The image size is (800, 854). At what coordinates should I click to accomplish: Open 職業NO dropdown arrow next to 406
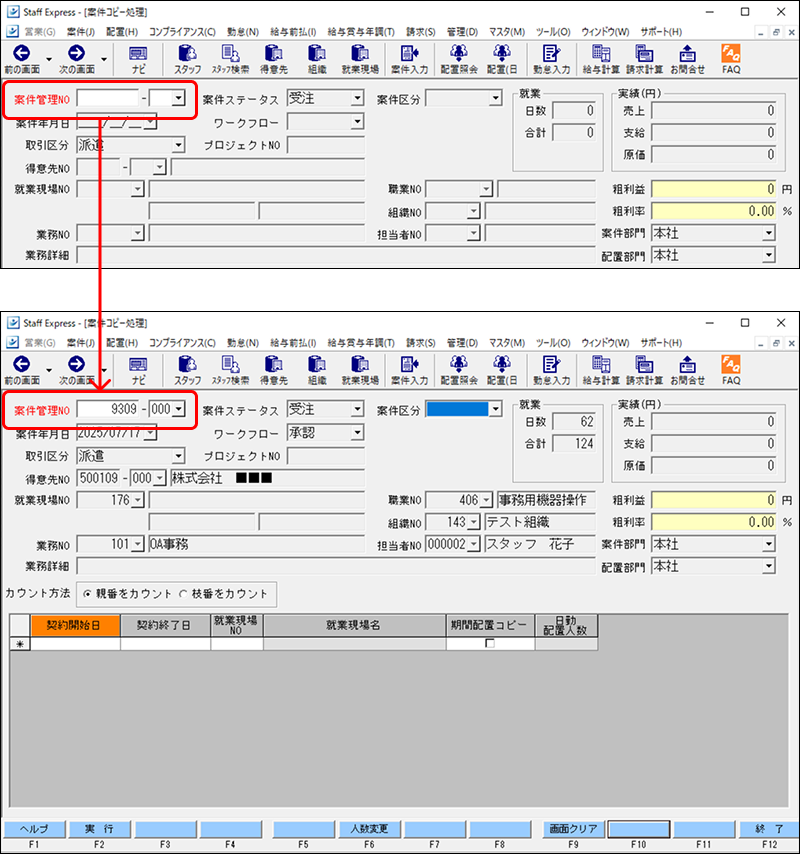point(486,500)
